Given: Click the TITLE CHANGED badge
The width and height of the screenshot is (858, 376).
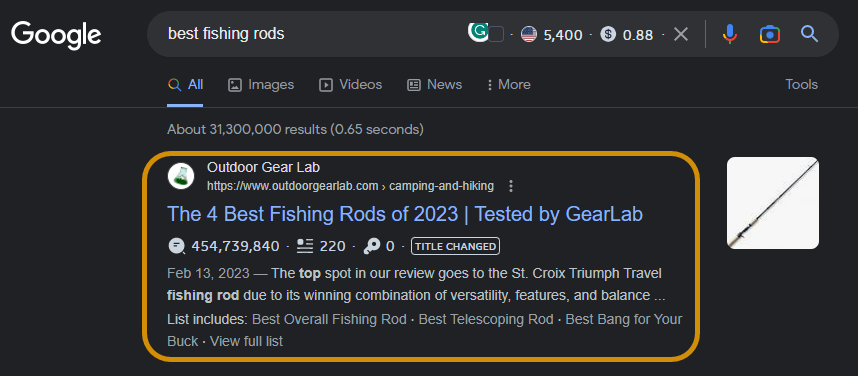Looking at the screenshot, I should tap(455, 246).
